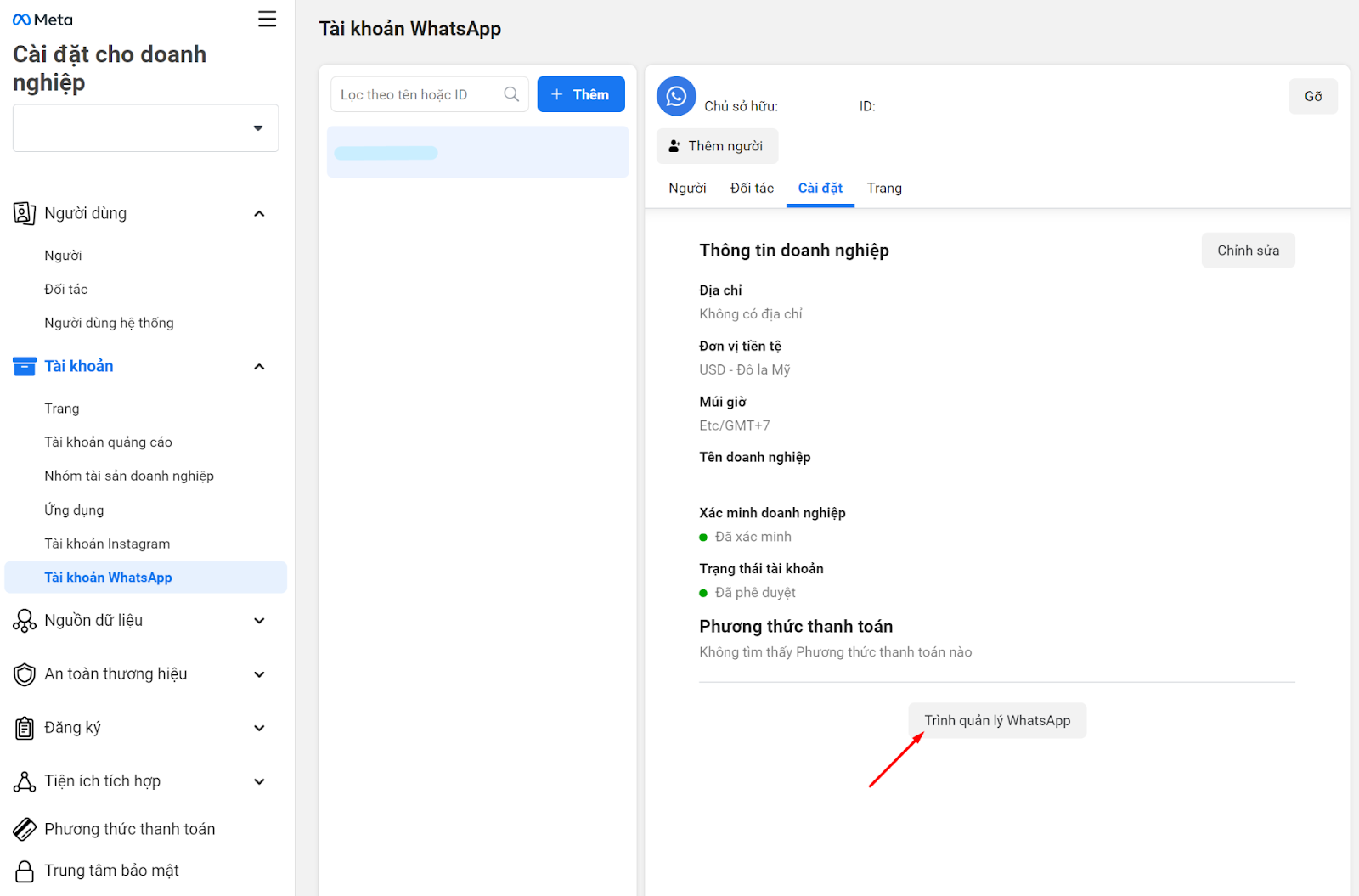The image size is (1359, 896).
Task: Open the hamburger menu icon
Action: tap(267, 19)
